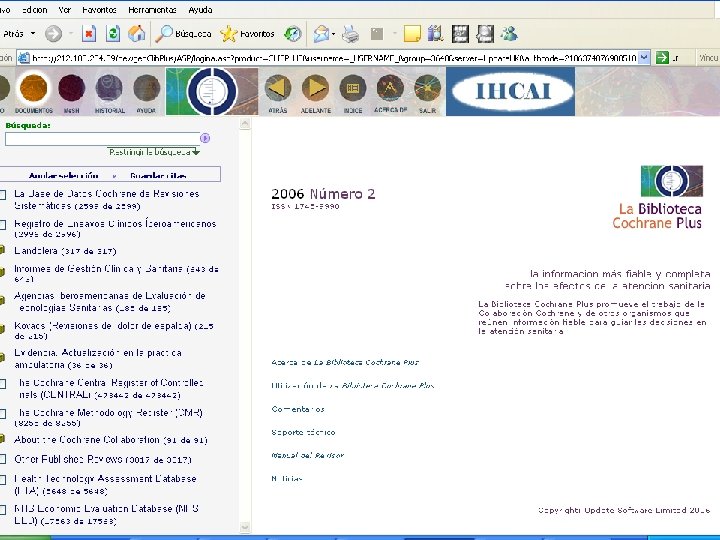Click the green Go arrow beside address bar
Image resolution: width=720 pixels, height=540 pixels.
click(x=662, y=58)
